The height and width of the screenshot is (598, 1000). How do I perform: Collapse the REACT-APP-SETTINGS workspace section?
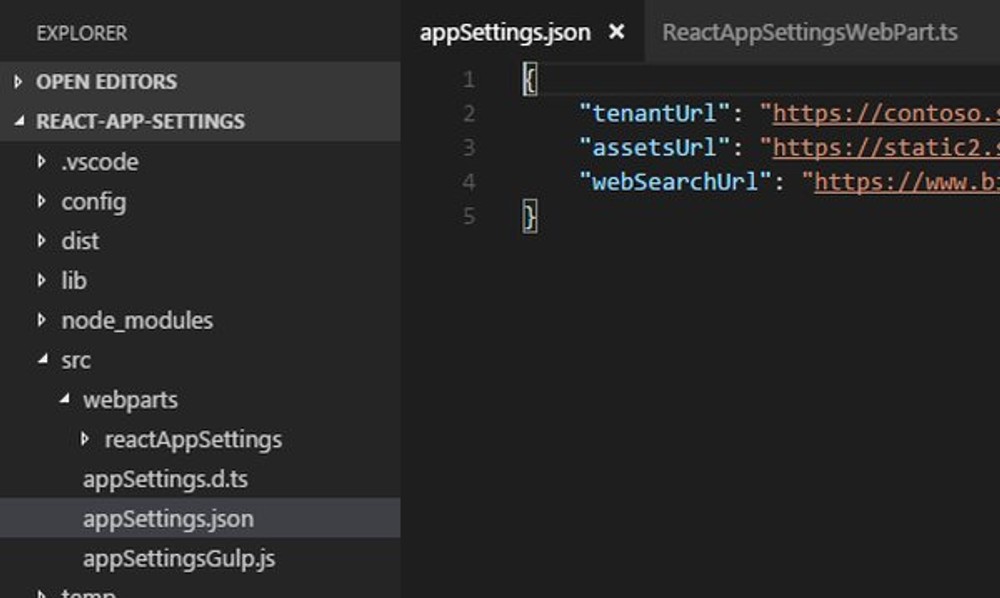(21, 121)
